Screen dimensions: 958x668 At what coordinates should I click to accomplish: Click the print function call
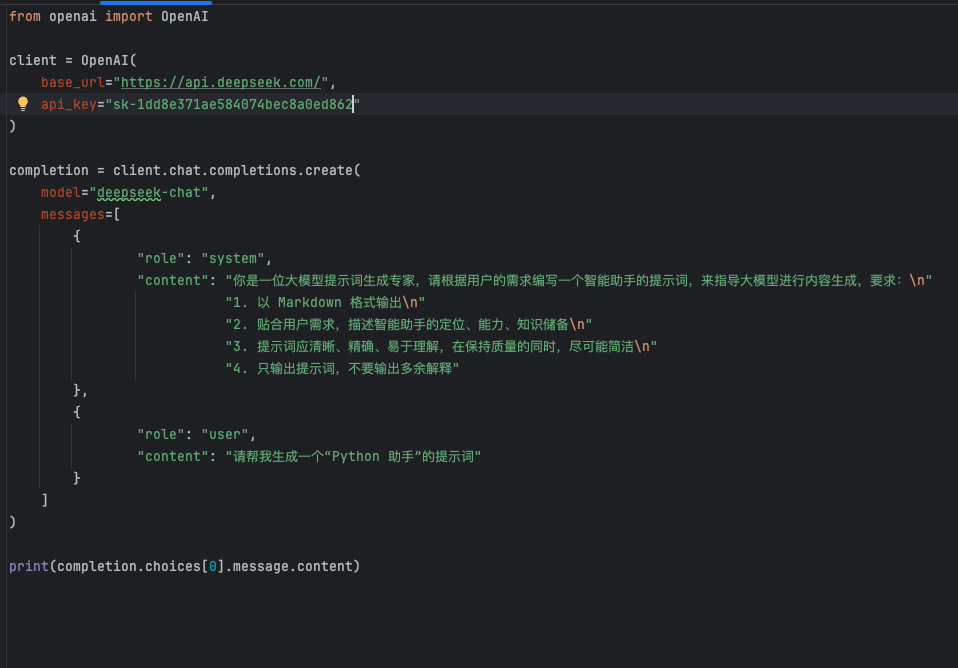point(29,567)
